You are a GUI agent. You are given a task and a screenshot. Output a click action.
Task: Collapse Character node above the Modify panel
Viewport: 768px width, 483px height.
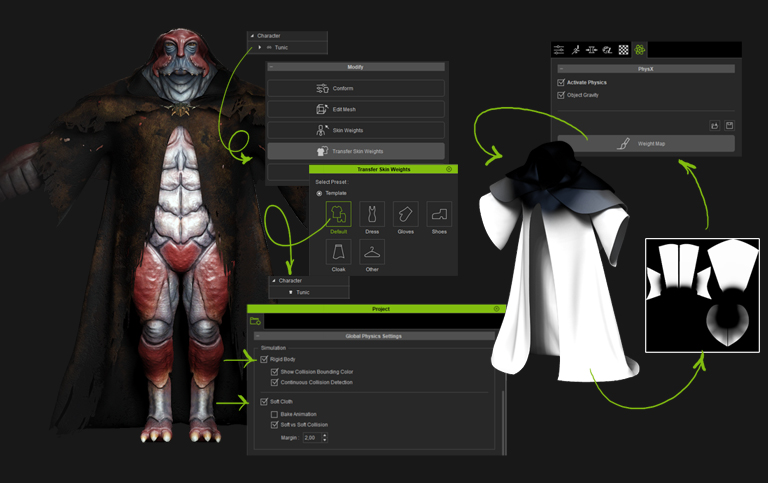coord(252,36)
